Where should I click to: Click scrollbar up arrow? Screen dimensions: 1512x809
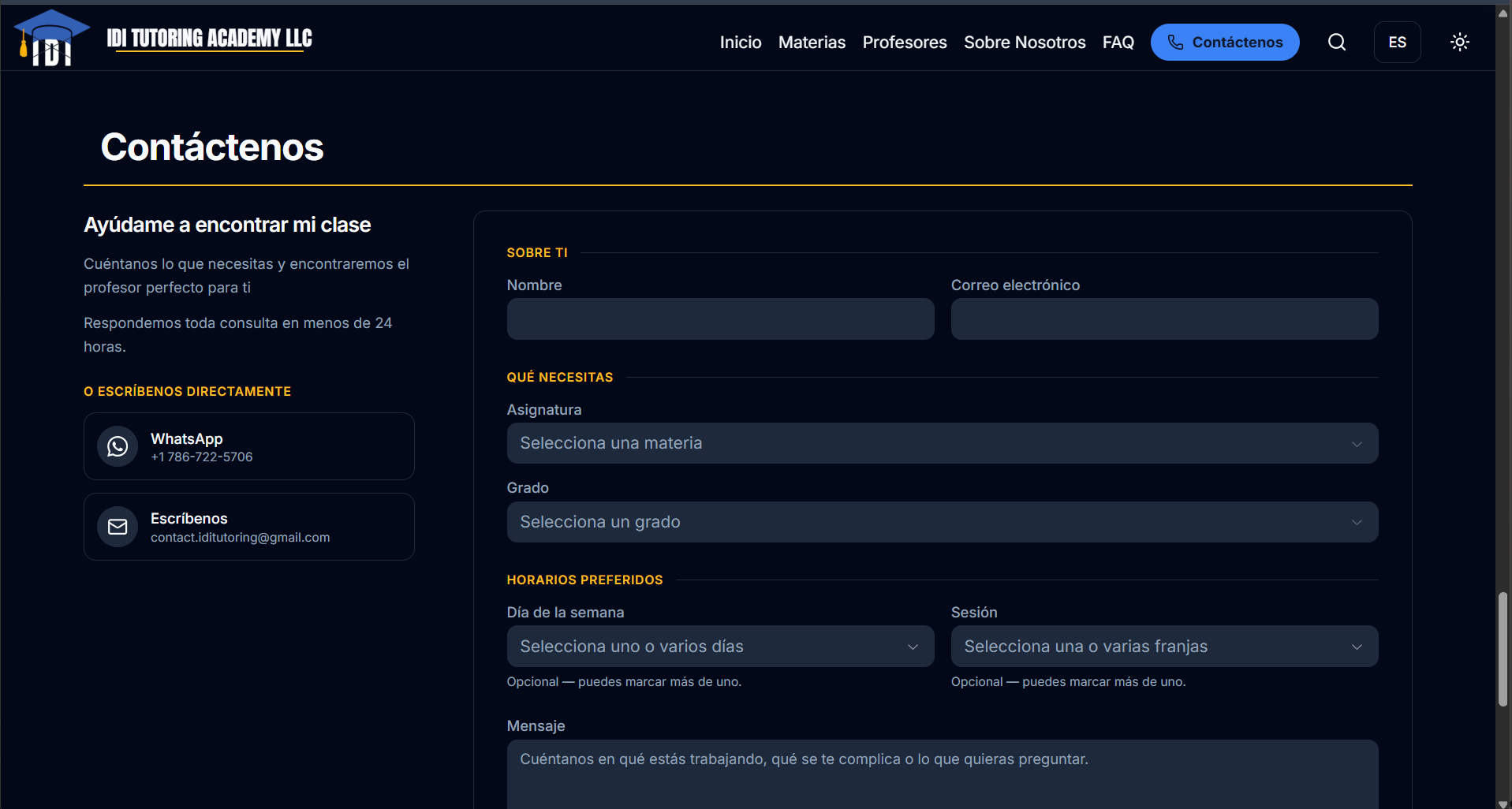(1503, 13)
